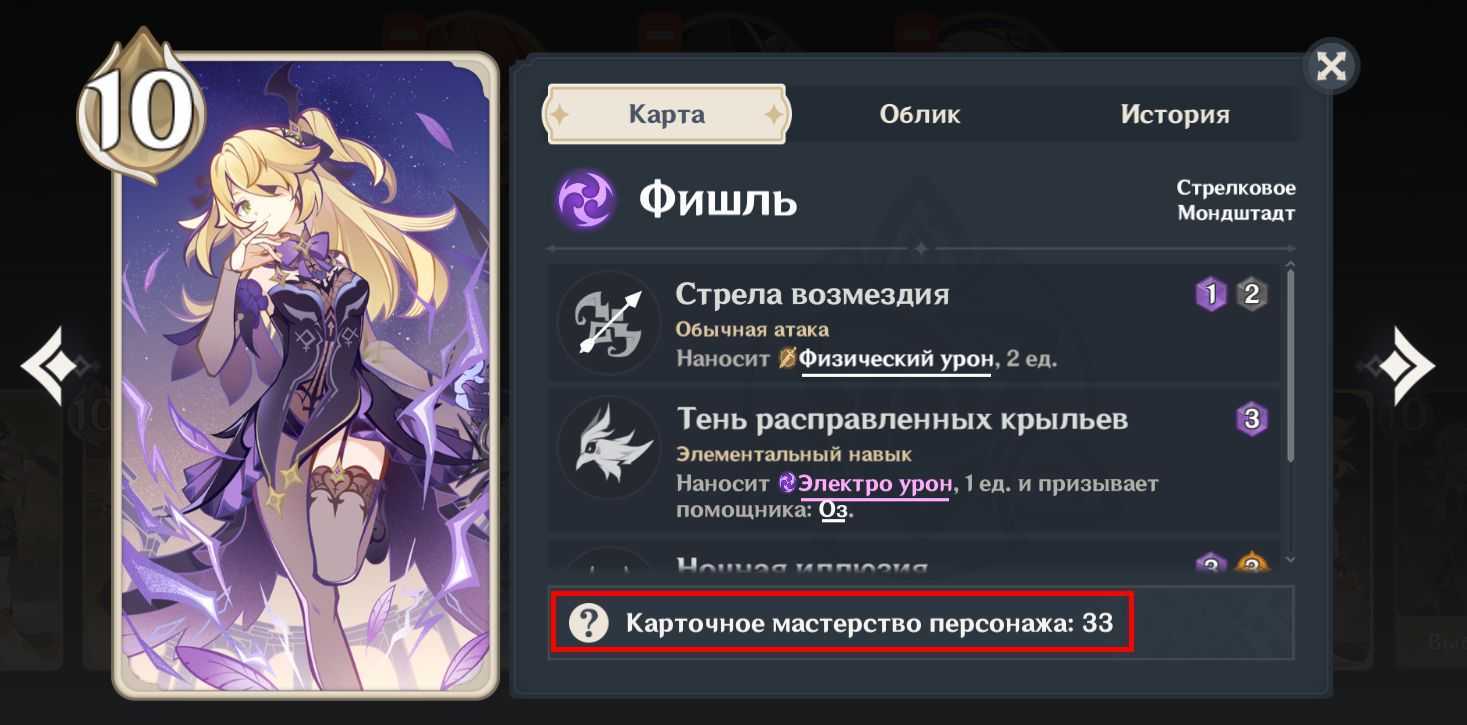
Task: Click the purple dice cost 3 icon
Action: (1251, 418)
